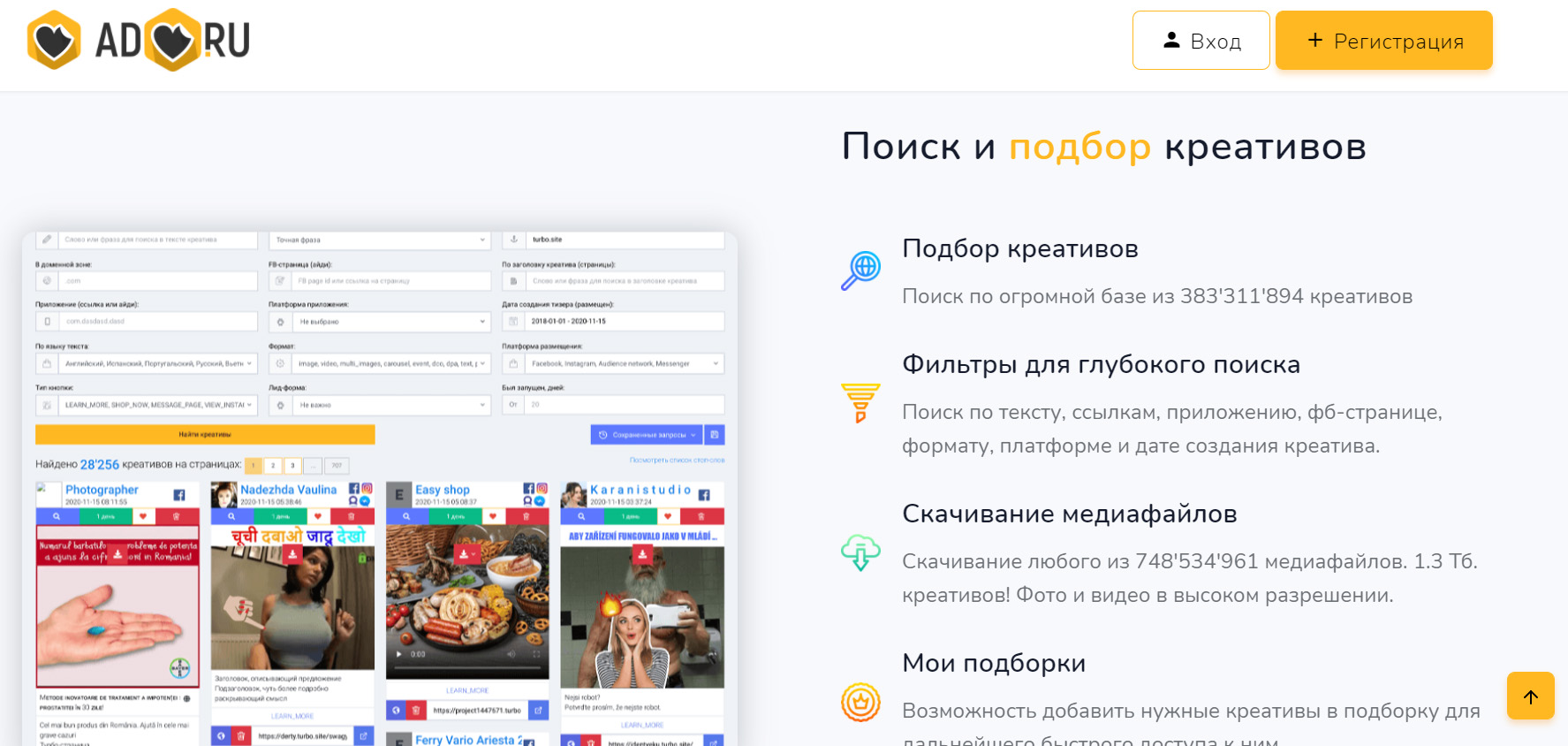Click the Был запущен, дней input field
This screenshot has width=1568, height=746.
625,405
